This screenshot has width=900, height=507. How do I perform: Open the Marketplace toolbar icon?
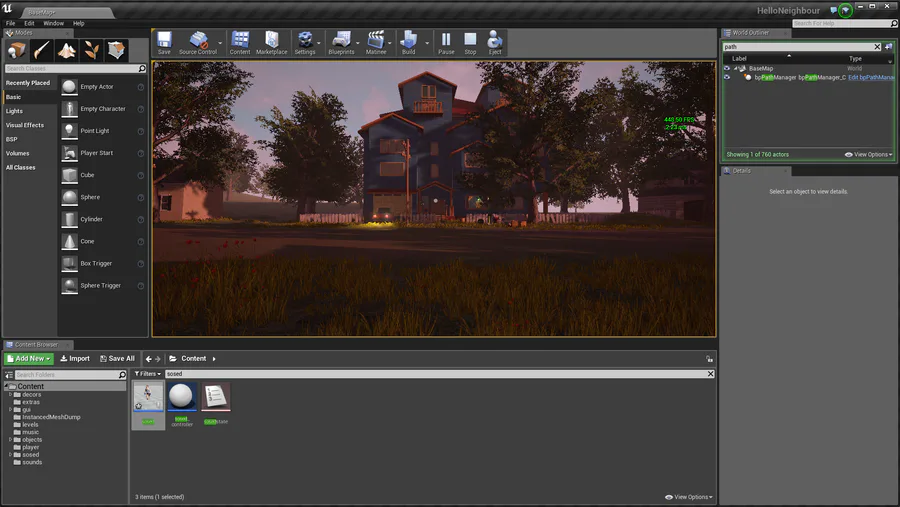pyautogui.click(x=271, y=42)
